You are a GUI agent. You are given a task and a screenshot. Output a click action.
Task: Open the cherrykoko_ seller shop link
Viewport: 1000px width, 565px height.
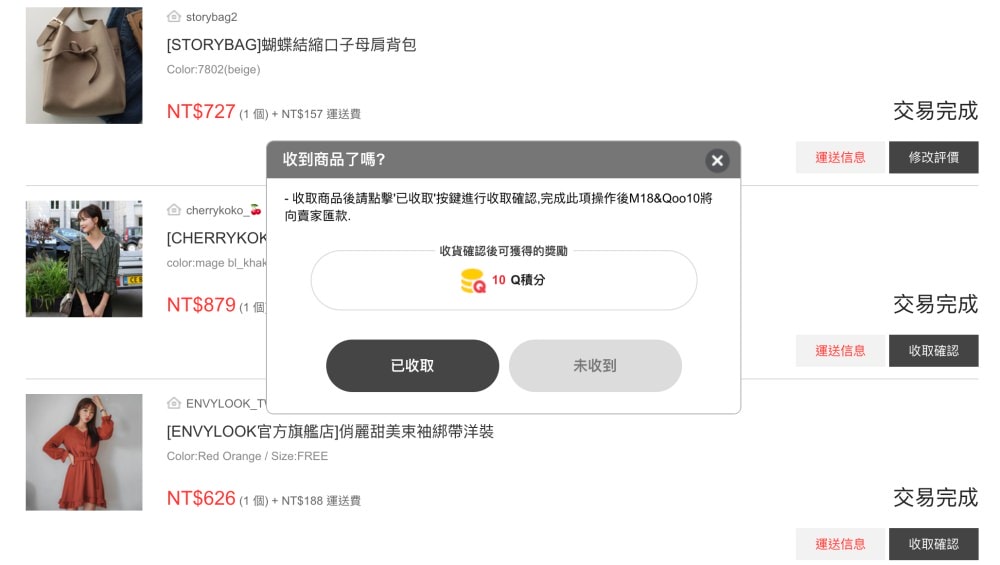tap(215, 210)
